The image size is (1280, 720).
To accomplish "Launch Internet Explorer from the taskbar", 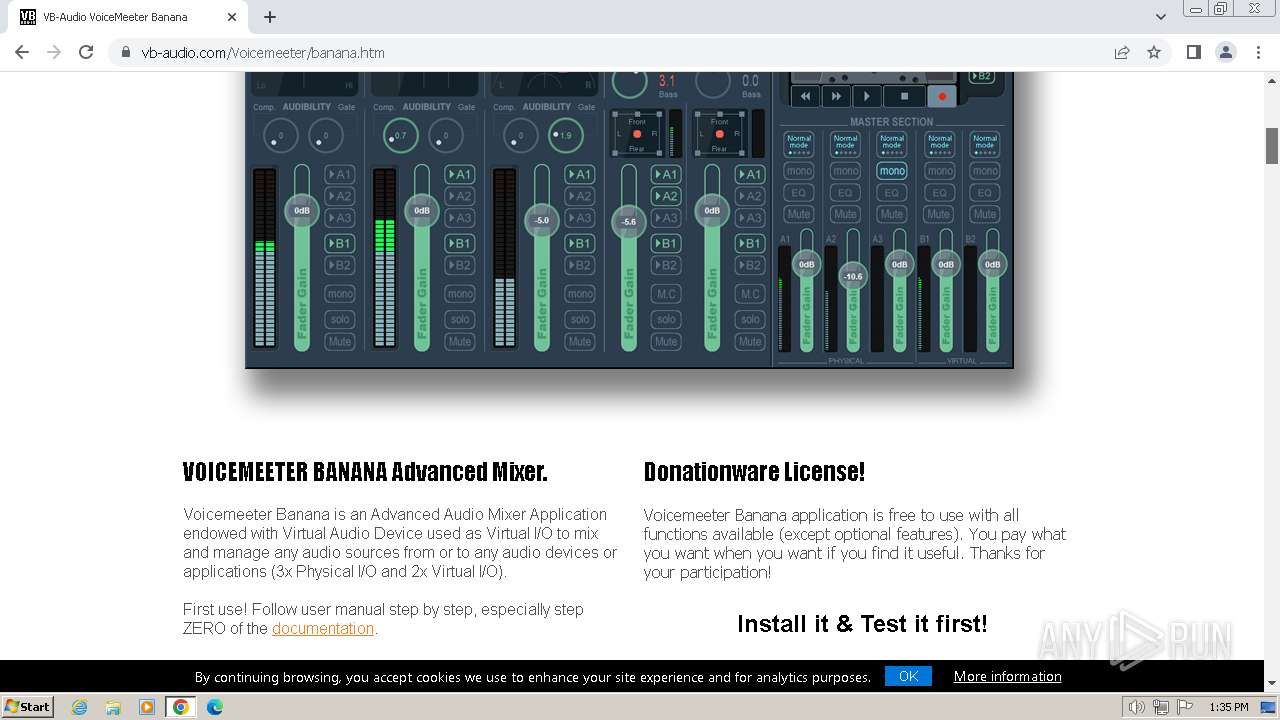I will [79, 707].
